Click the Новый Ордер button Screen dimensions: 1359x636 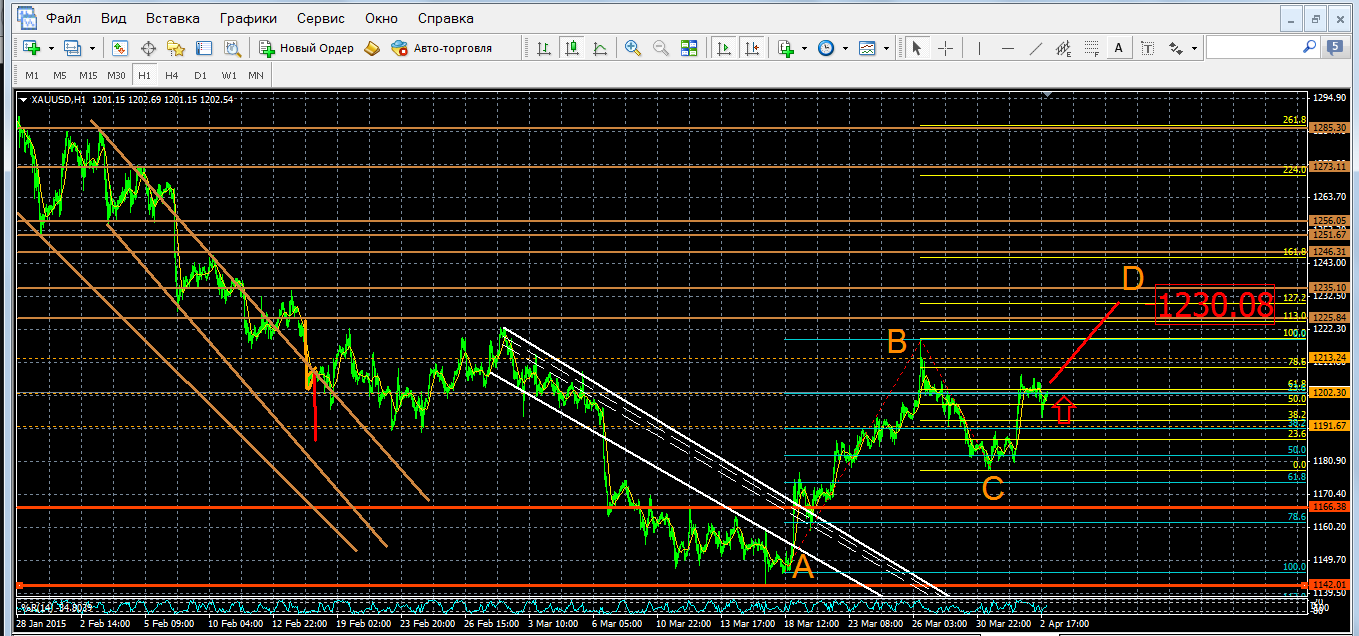(x=306, y=48)
